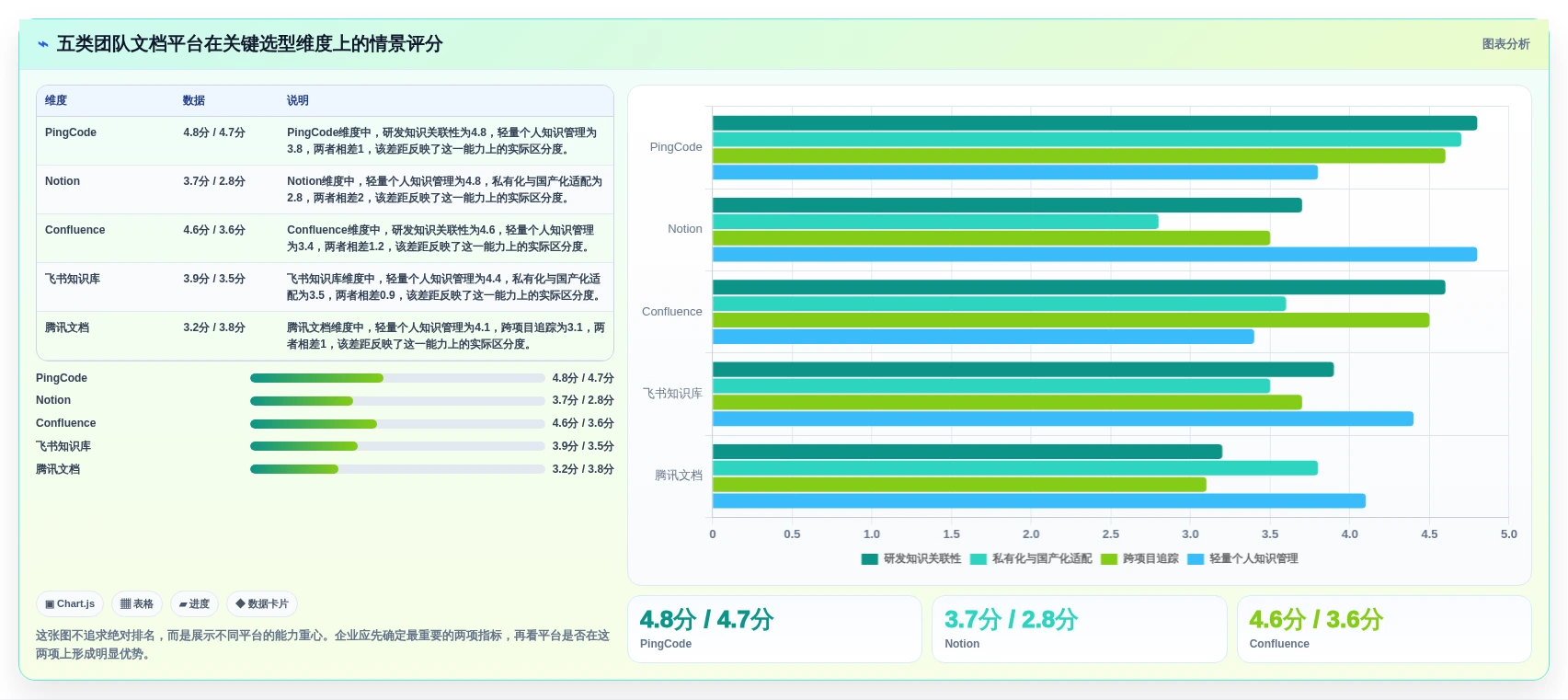
Task: Click the Notion table row name
Action: coord(63,181)
